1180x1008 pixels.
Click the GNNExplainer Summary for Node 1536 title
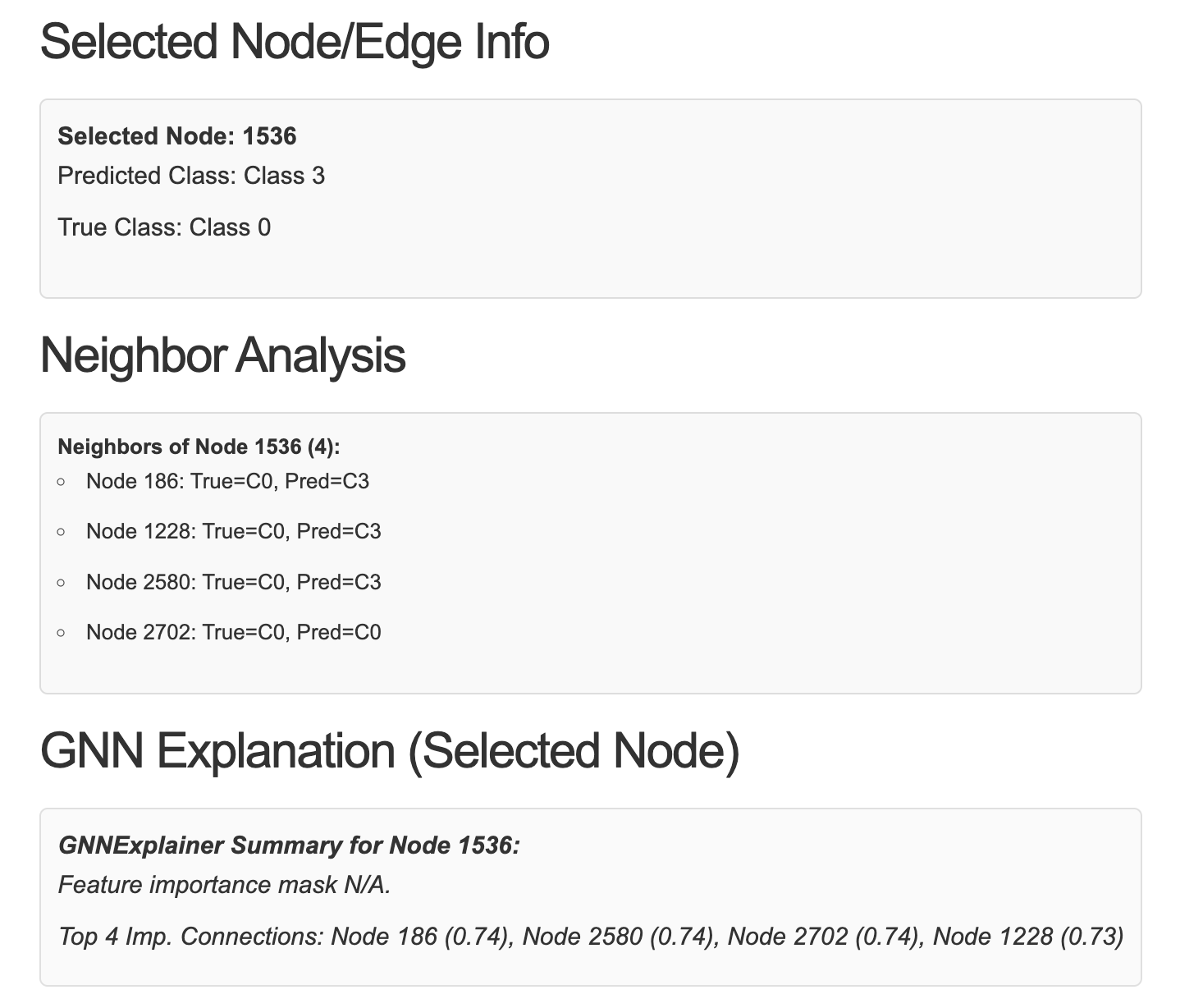coord(289,845)
